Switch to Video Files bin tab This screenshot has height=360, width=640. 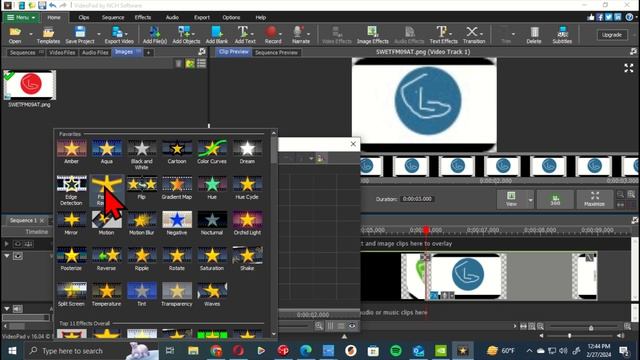click(62, 53)
